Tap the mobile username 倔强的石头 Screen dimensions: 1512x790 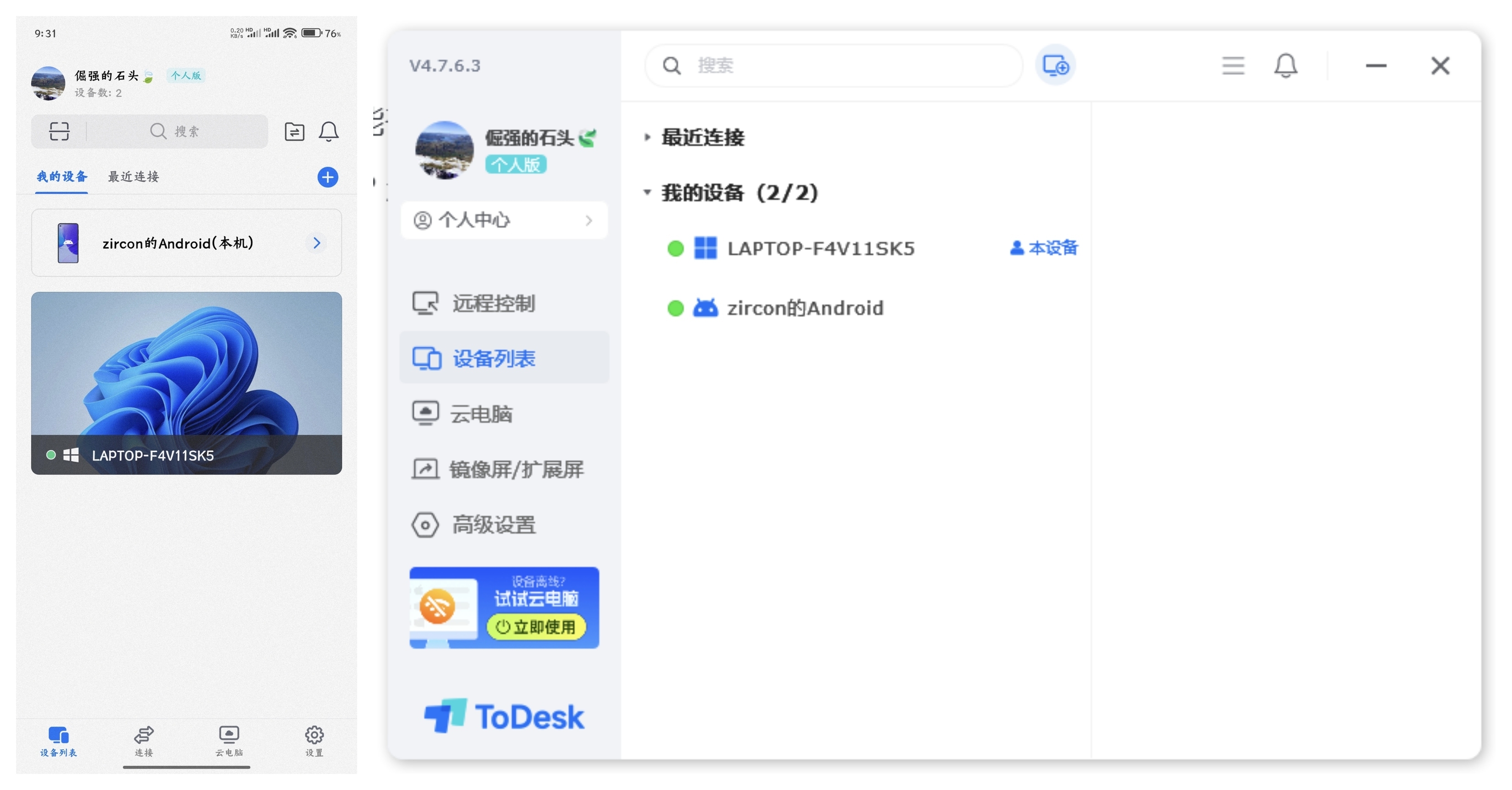click(x=107, y=76)
